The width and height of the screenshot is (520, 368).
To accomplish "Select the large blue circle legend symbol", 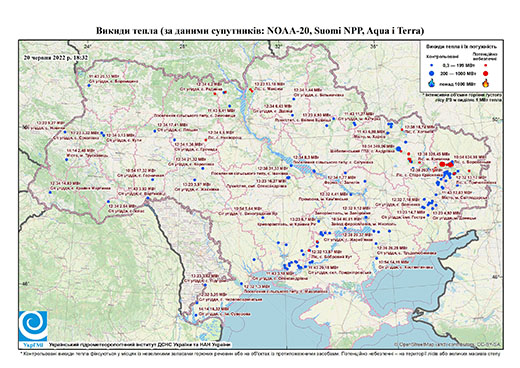I will [432, 73].
